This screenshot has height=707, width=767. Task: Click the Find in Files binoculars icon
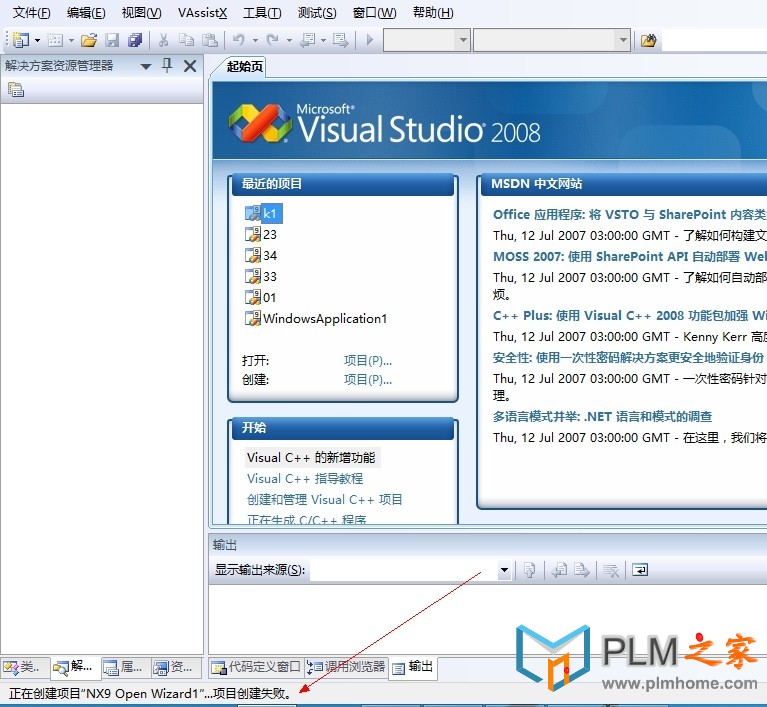649,40
